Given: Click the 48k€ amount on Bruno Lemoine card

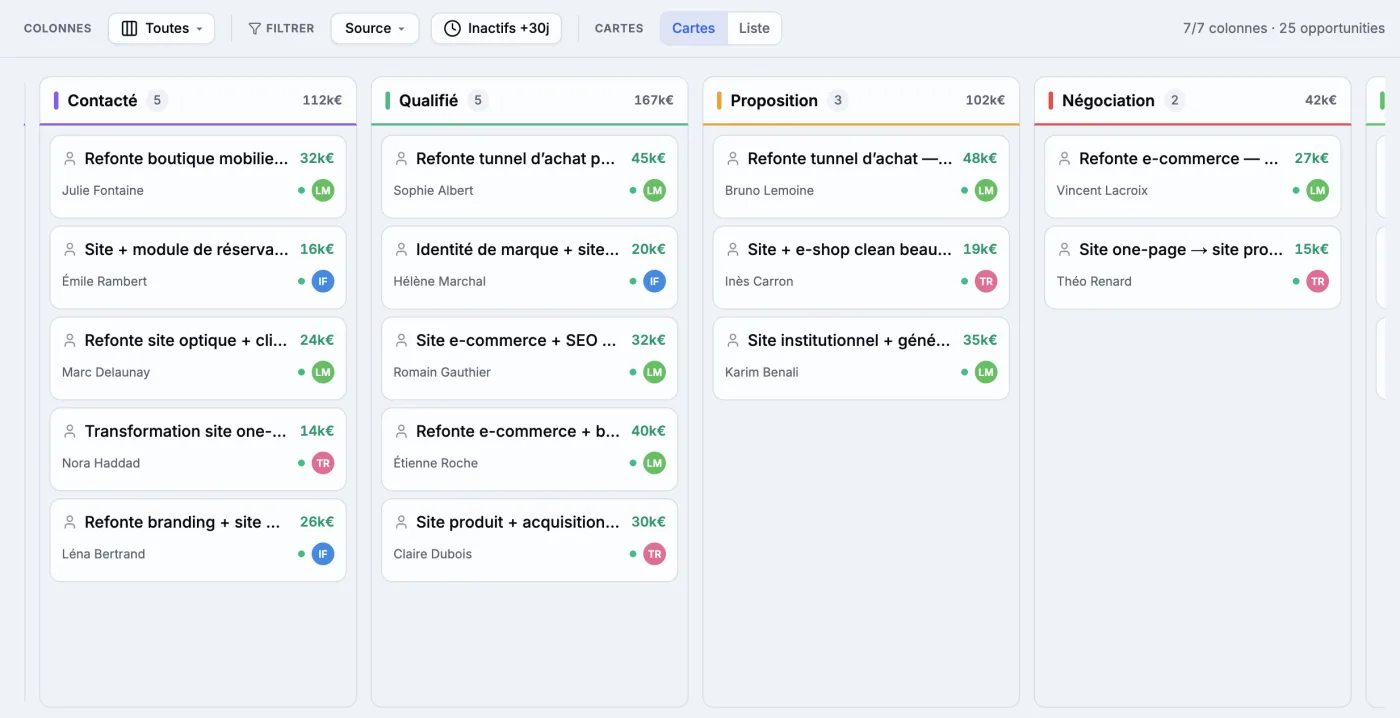Looking at the screenshot, I should click(x=980, y=158).
